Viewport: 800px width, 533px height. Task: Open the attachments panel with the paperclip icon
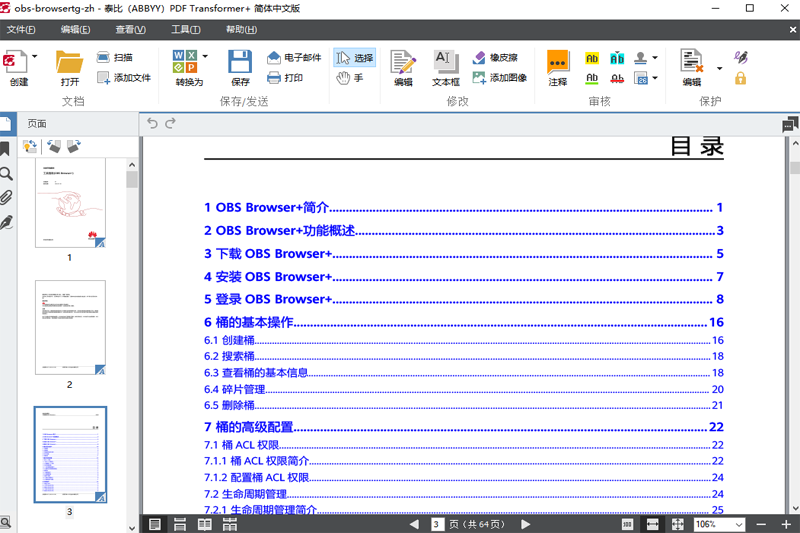click(6, 197)
